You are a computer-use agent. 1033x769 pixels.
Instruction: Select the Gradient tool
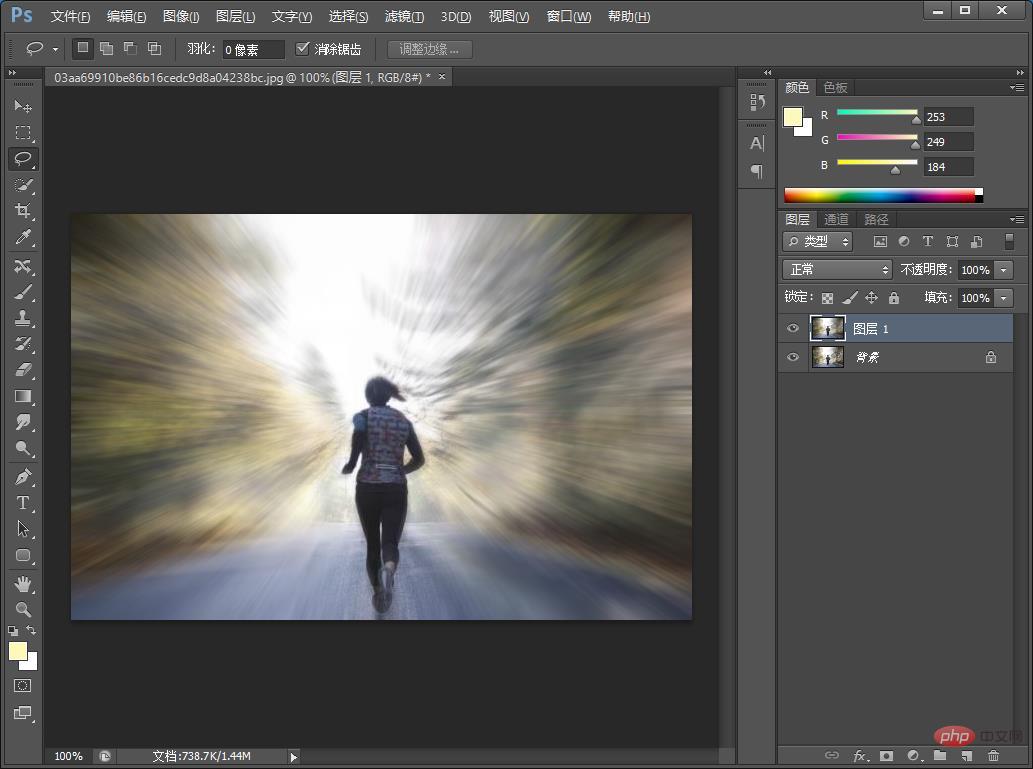pyautogui.click(x=23, y=396)
